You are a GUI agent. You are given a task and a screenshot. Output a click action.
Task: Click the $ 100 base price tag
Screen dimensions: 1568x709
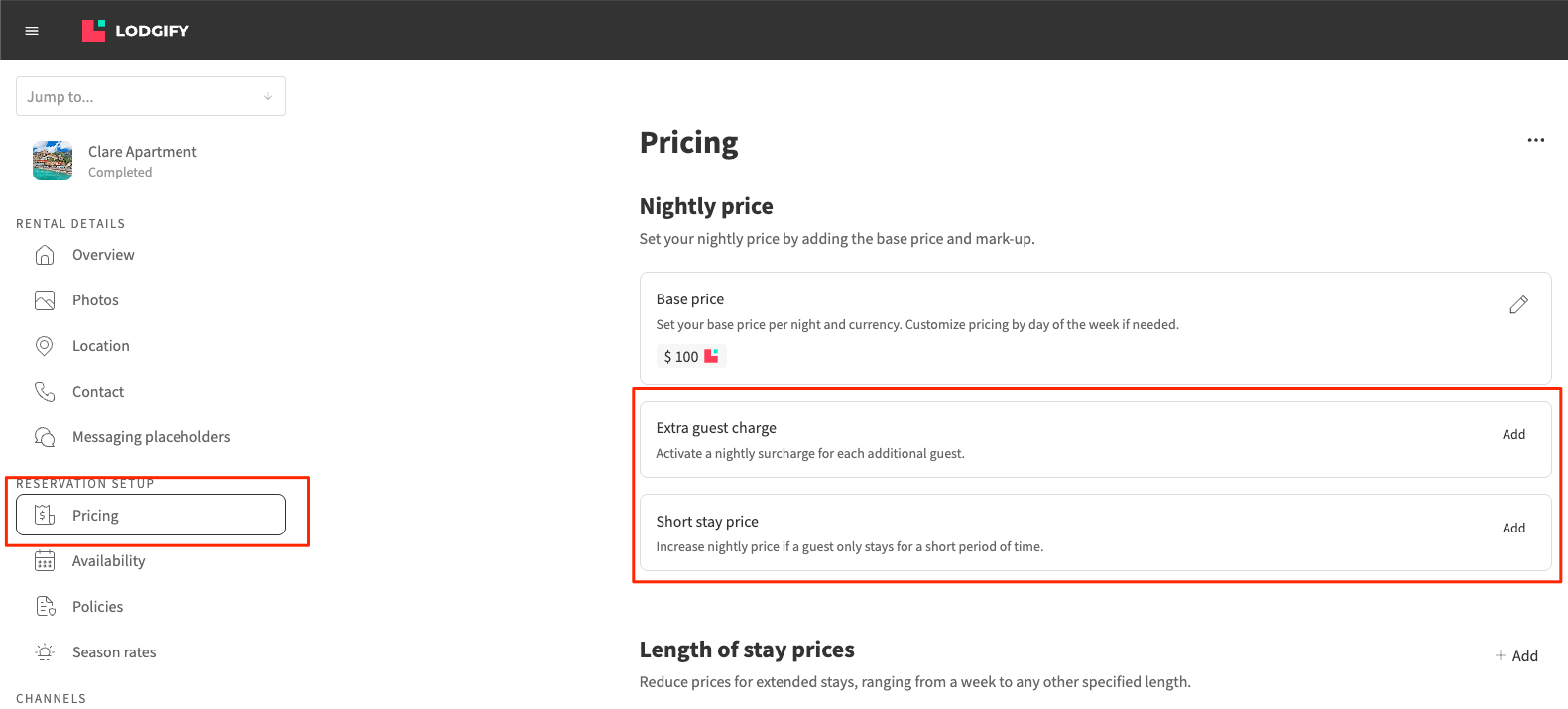click(x=690, y=357)
